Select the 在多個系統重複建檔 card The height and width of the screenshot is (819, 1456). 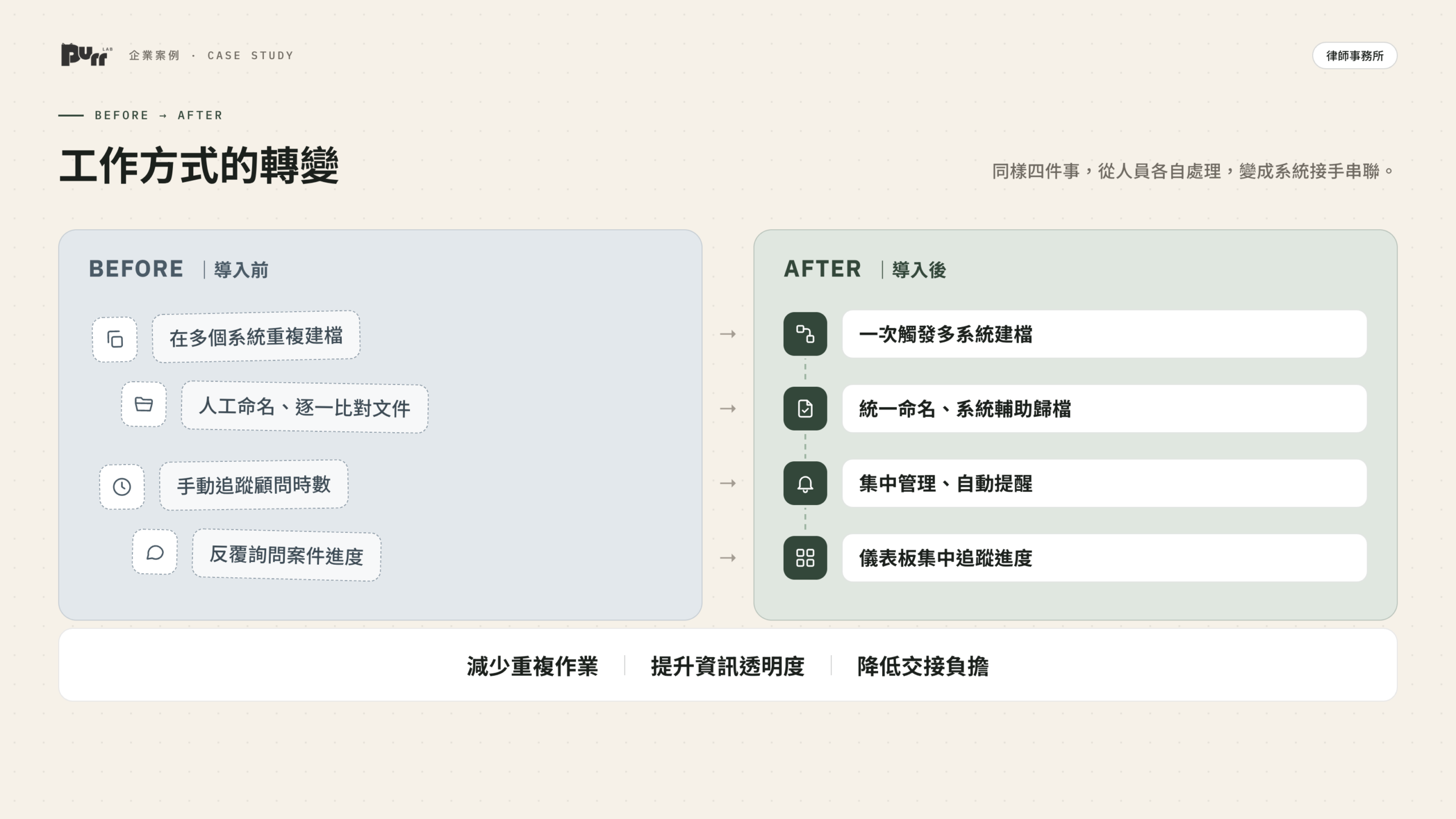[256, 337]
